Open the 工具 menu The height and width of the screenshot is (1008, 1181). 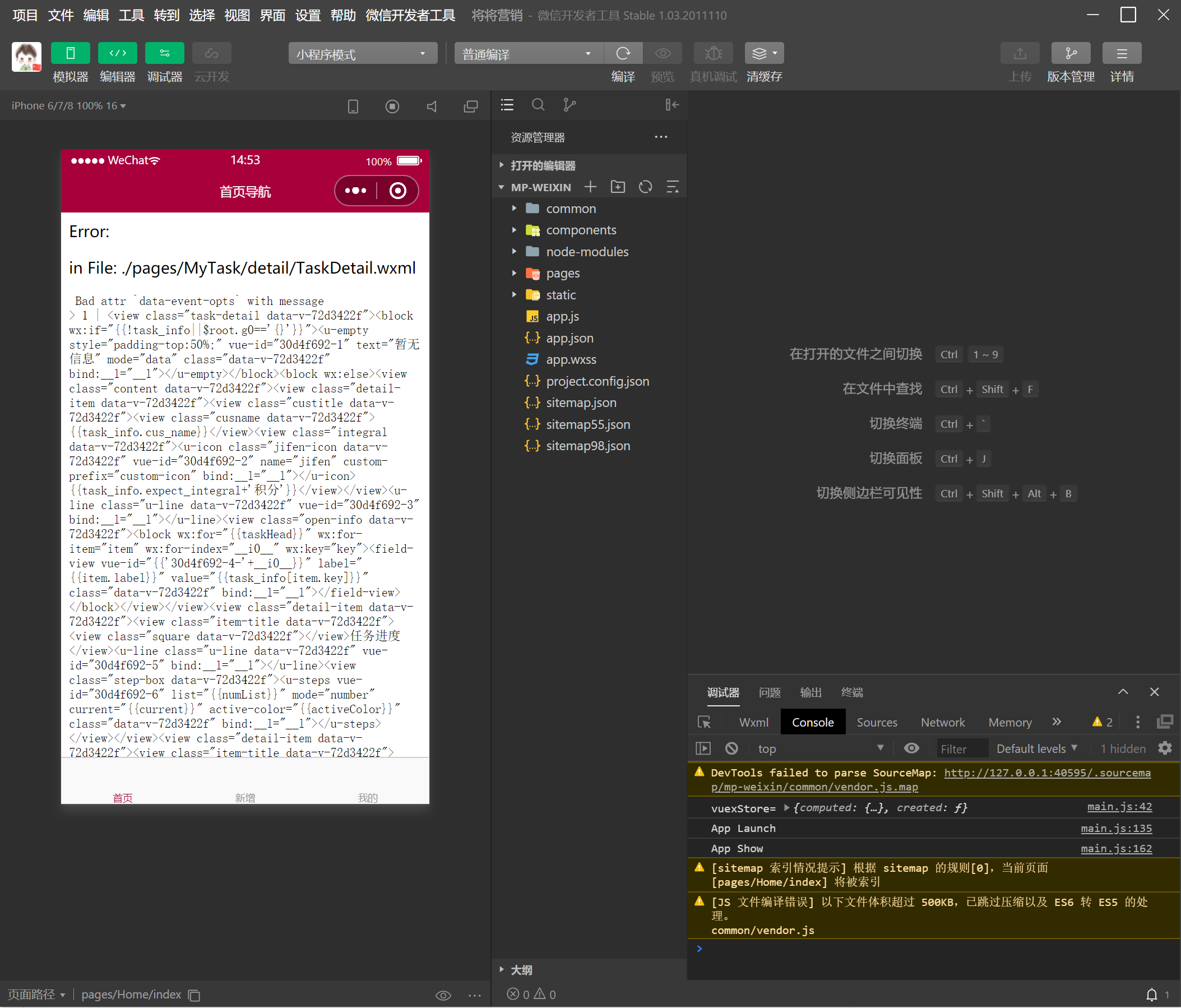point(131,15)
